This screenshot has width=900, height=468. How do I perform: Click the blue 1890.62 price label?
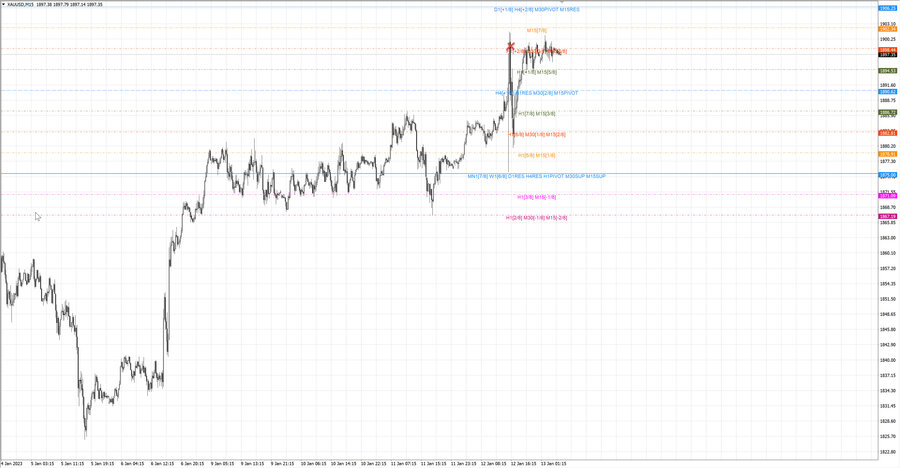888,92
